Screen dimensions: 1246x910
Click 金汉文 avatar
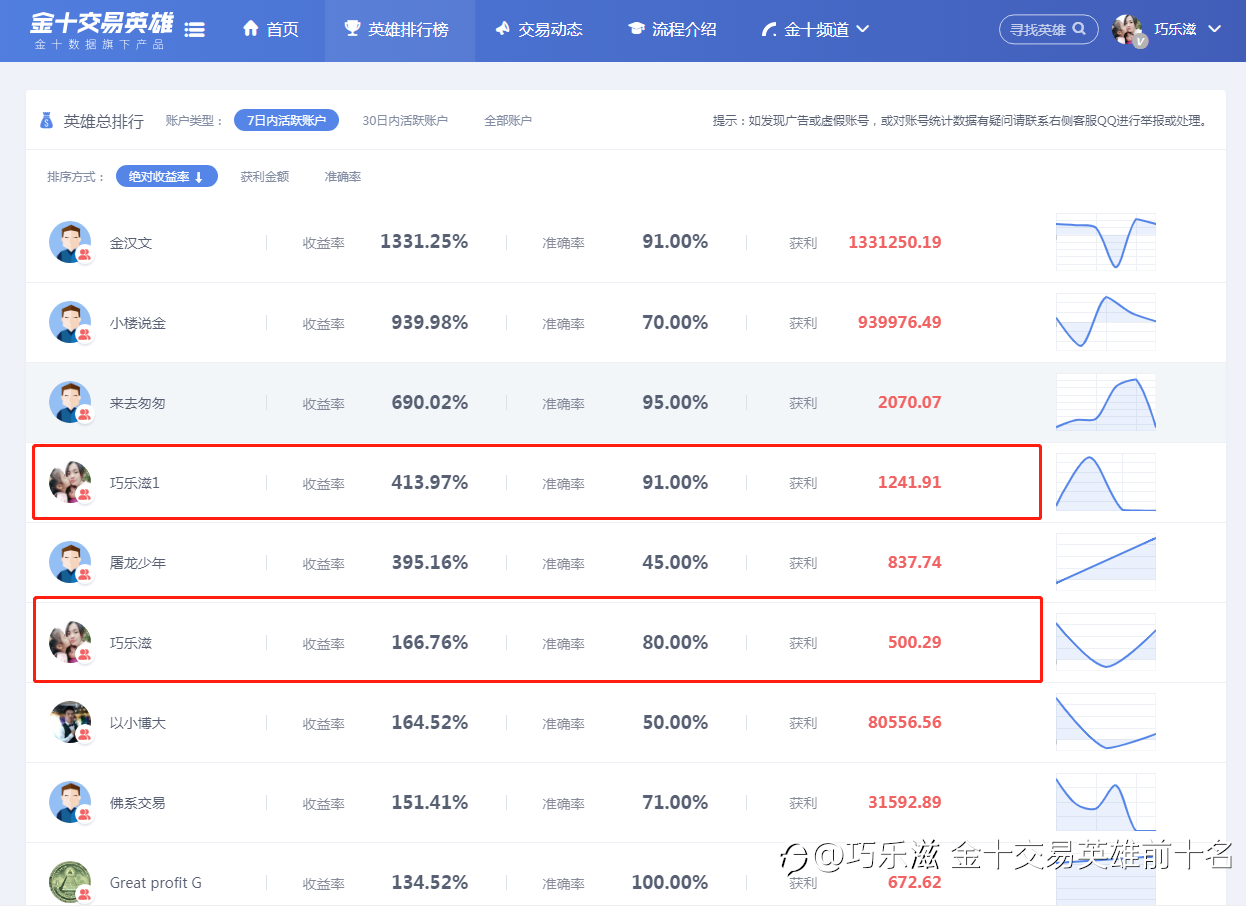click(x=70, y=242)
